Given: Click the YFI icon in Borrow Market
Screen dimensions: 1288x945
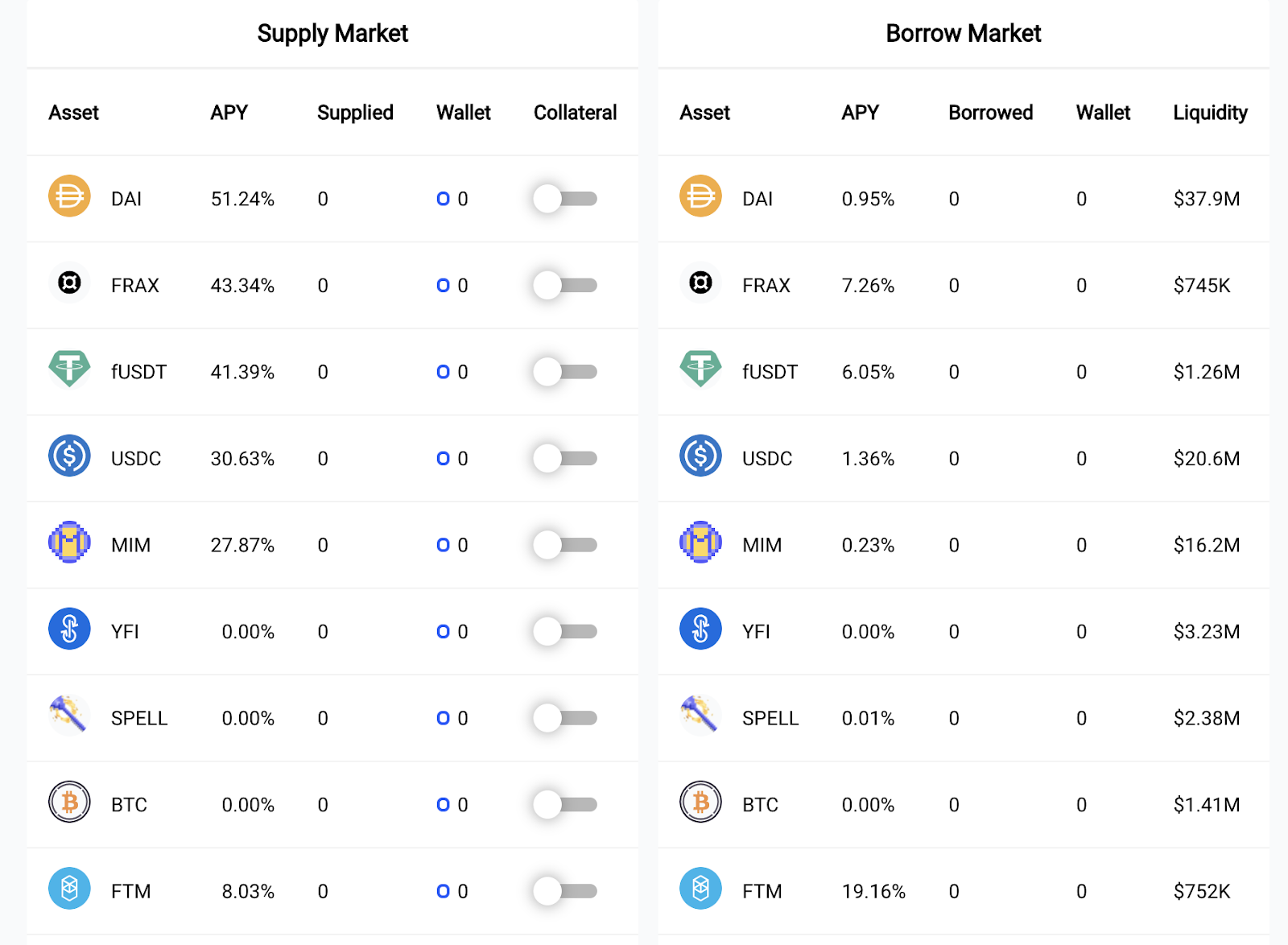Looking at the screenshot, I should tap(700, 629).
